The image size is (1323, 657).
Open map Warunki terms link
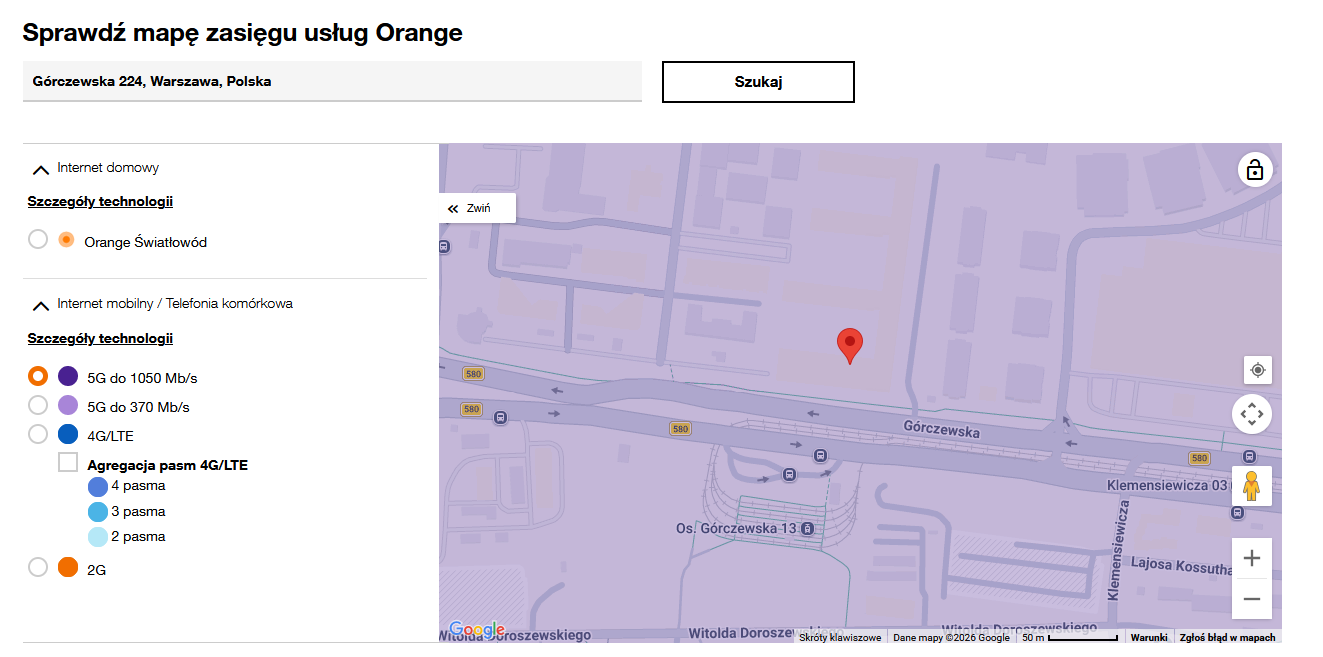click(x=1149, y=637)
